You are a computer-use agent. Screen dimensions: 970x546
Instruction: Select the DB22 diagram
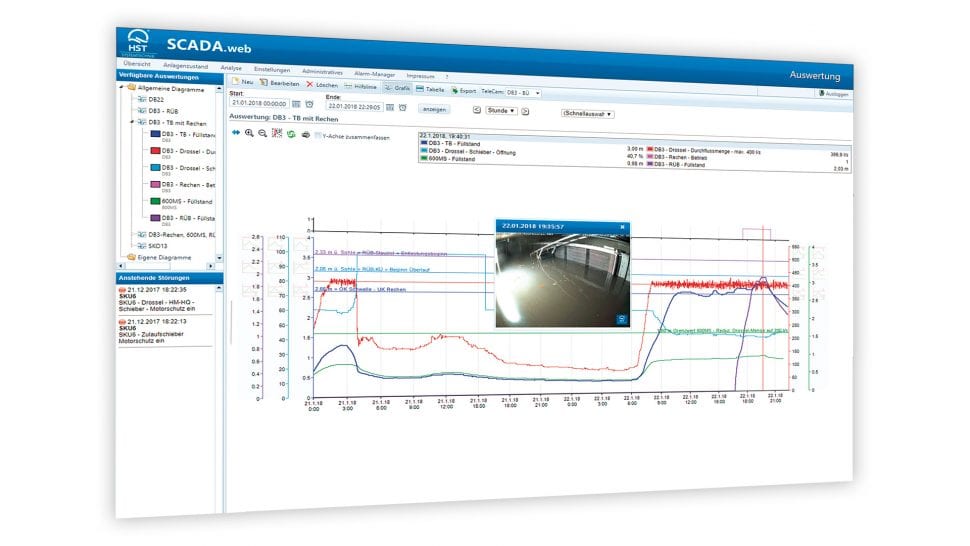point(150,99)
